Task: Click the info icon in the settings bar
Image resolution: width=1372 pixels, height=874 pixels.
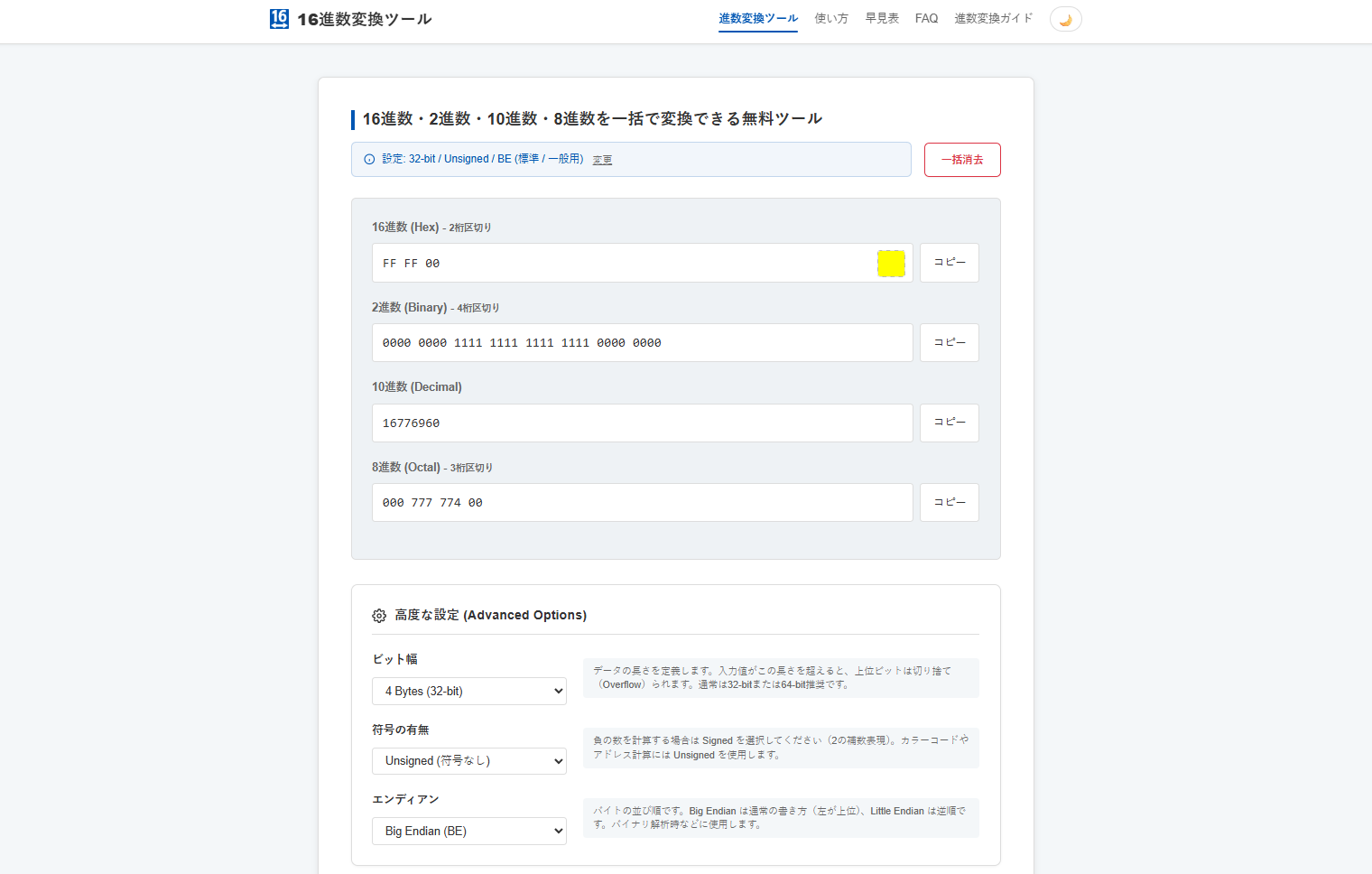Action: click(x=367, y=159)
